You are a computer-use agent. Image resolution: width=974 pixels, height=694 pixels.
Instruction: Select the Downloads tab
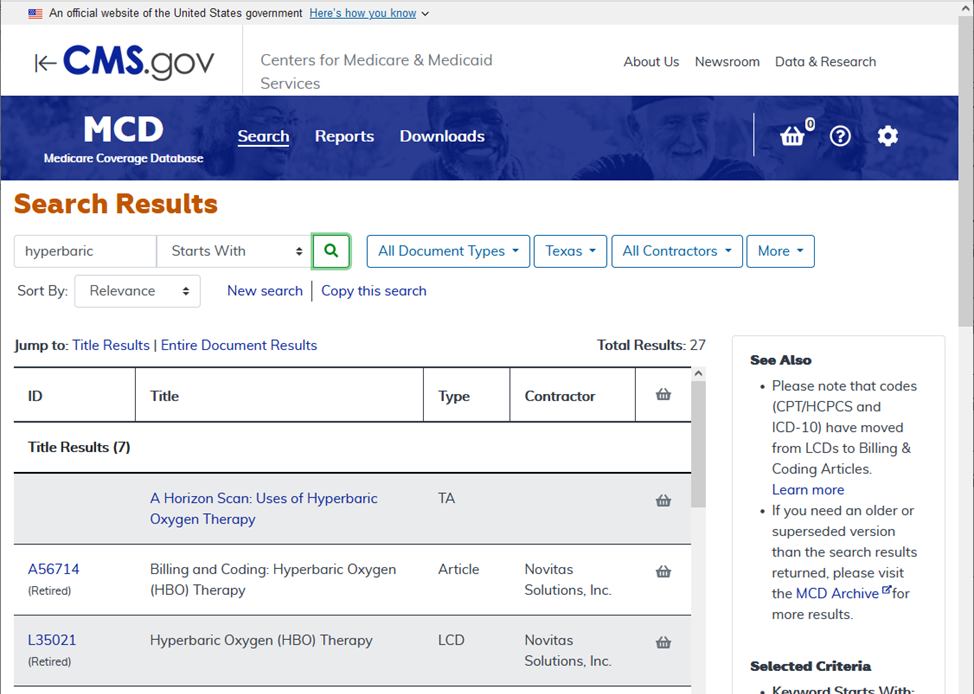[x=442, y=136]
